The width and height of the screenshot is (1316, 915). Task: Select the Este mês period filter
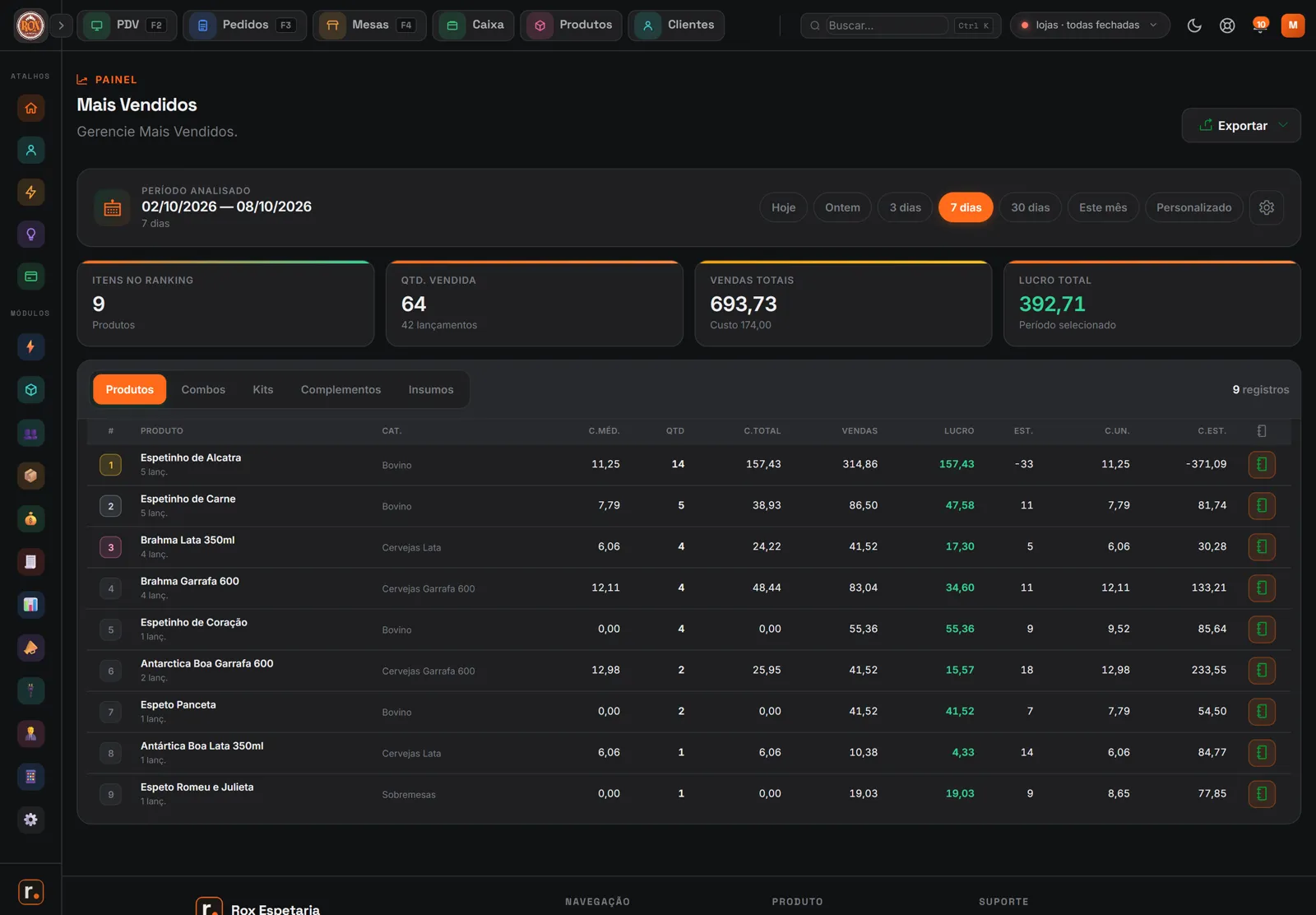[1103, 207]
